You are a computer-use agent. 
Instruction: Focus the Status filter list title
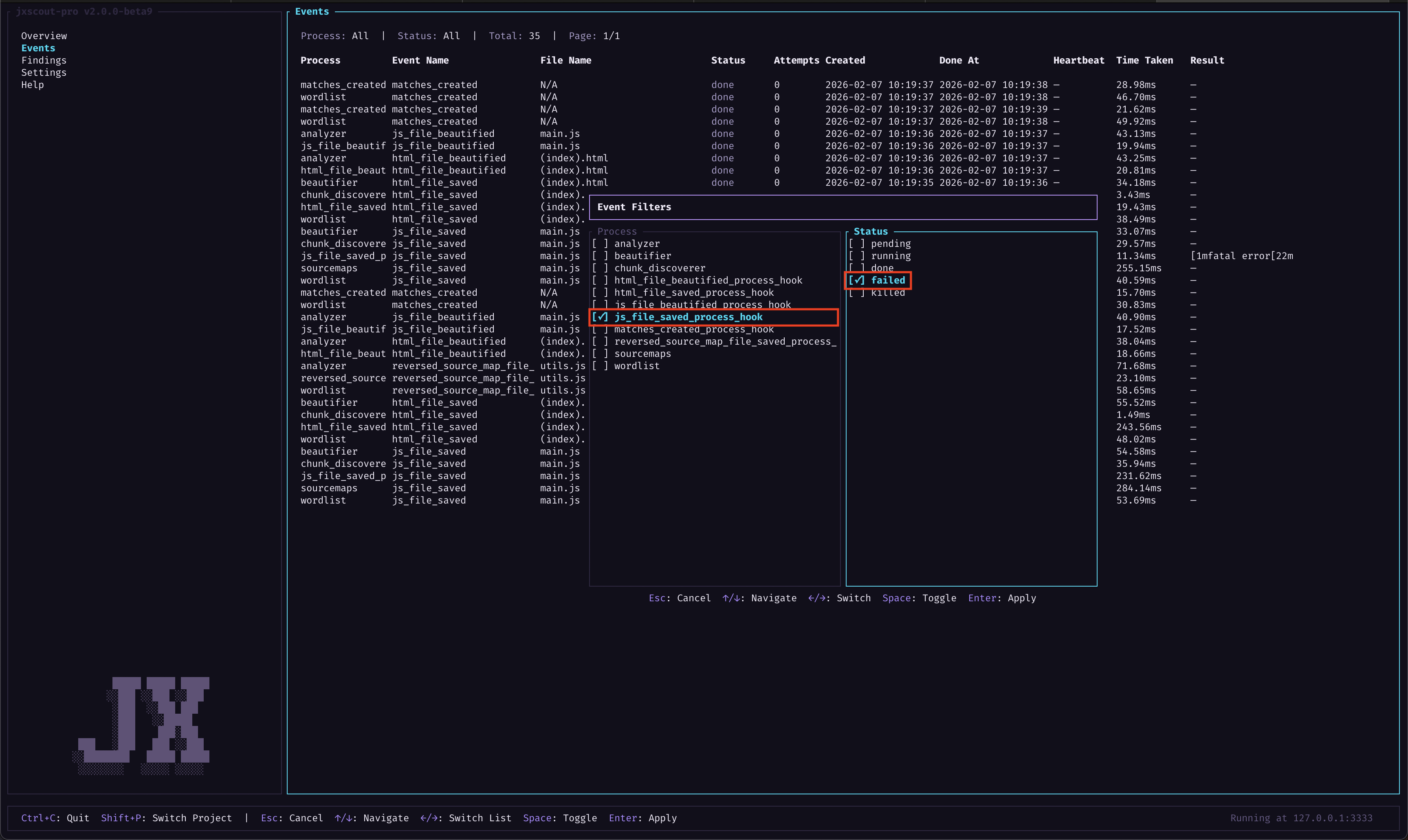tap(870, 231)
